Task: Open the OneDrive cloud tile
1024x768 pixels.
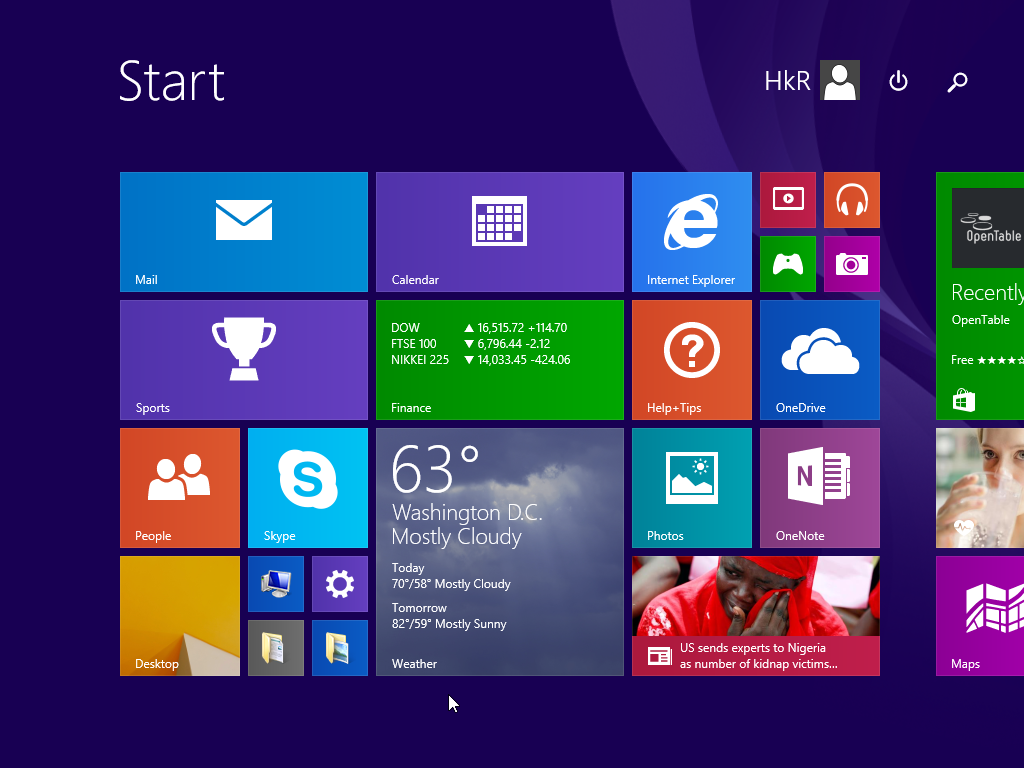Action: point(820,360)
